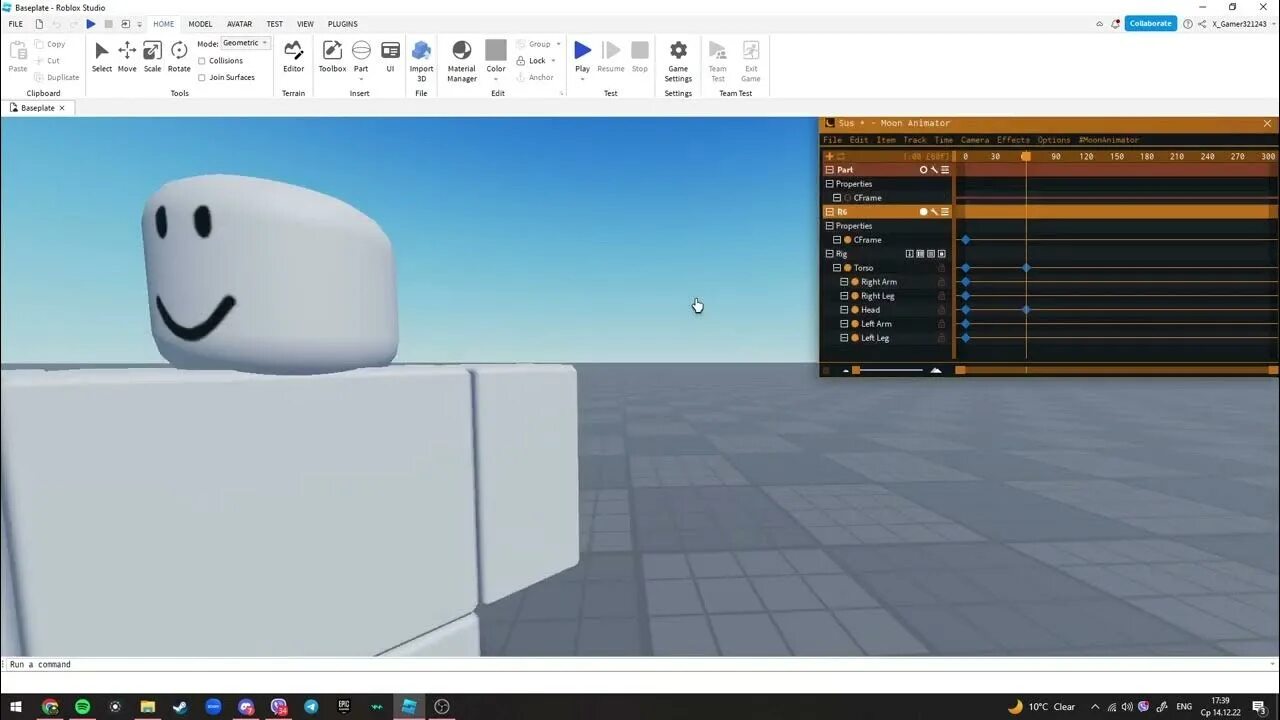The image size is (1280, 720).
Task: Switch to the PLUGINS ribbon tab
Action: click(x=343, y=24)
